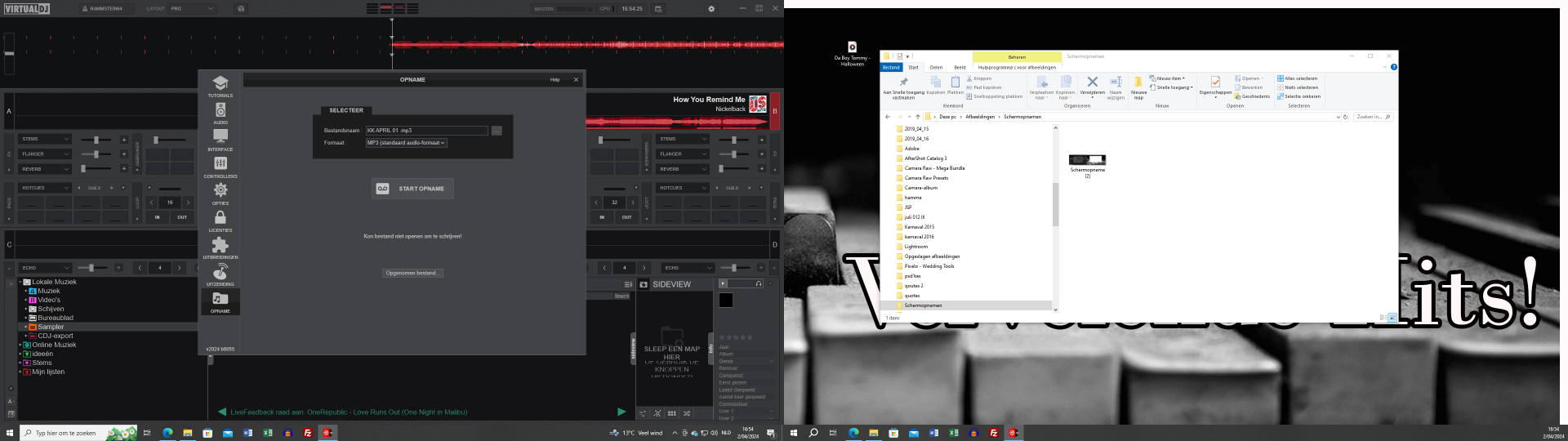Viewport: 1568px width, 441px height.
Task: Open the Opties settings section
Action: (220, 194)
